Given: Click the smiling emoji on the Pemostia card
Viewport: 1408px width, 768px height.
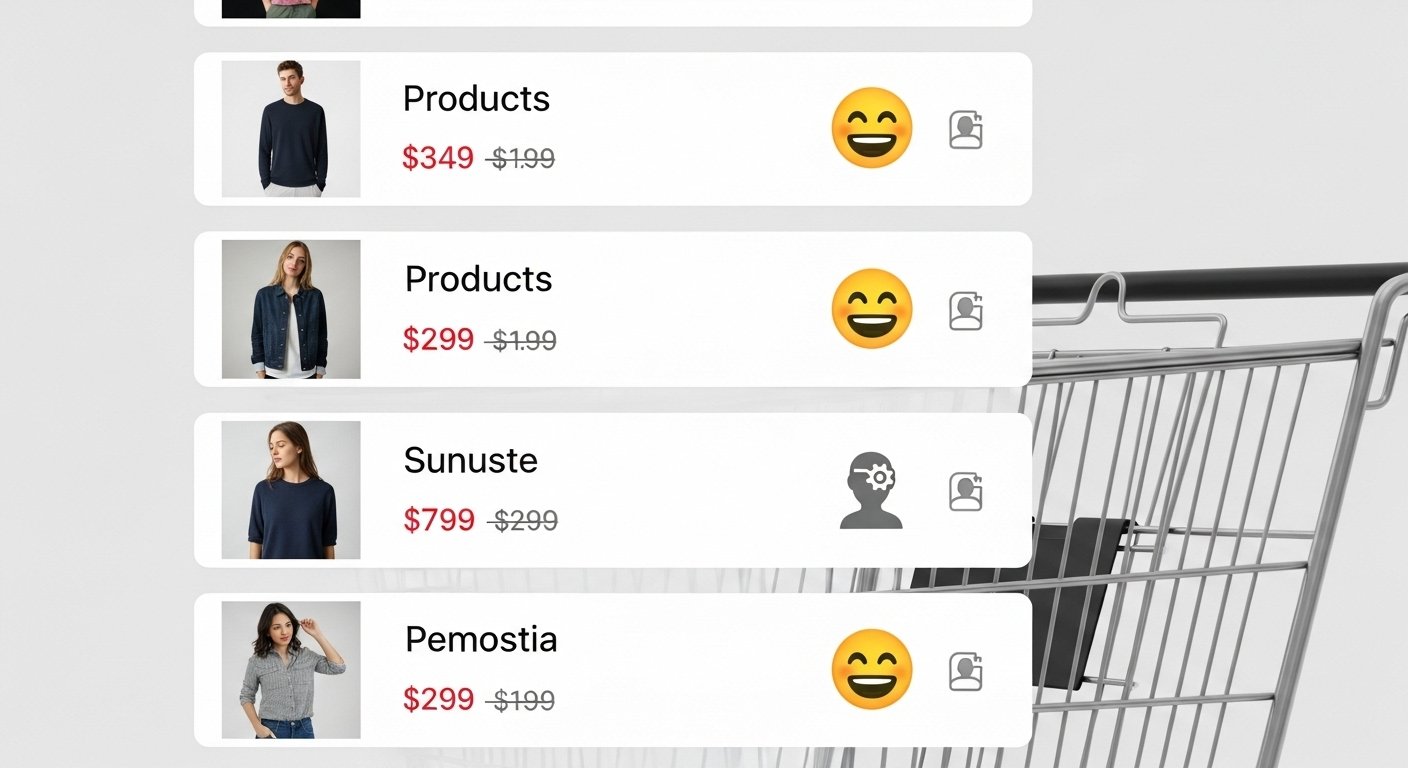Looking at the screenshot, I should [870, 670].
